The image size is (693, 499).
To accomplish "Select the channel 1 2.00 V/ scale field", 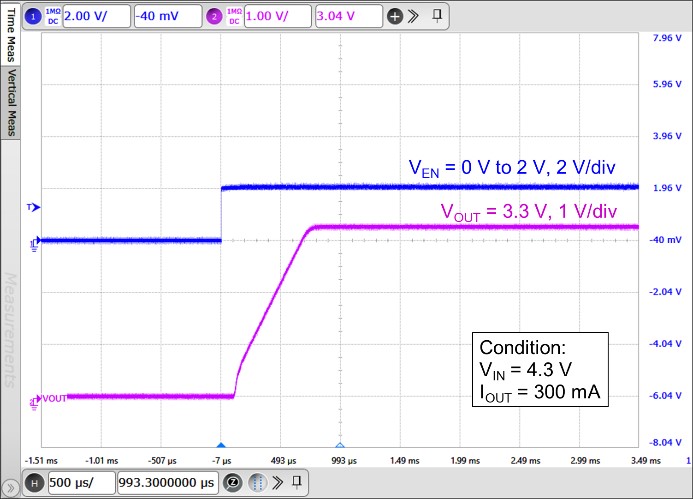I will point(94,17).
